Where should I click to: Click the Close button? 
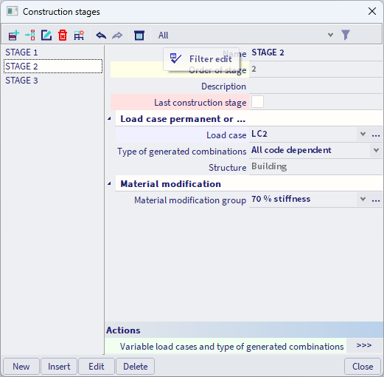point(363,367)
